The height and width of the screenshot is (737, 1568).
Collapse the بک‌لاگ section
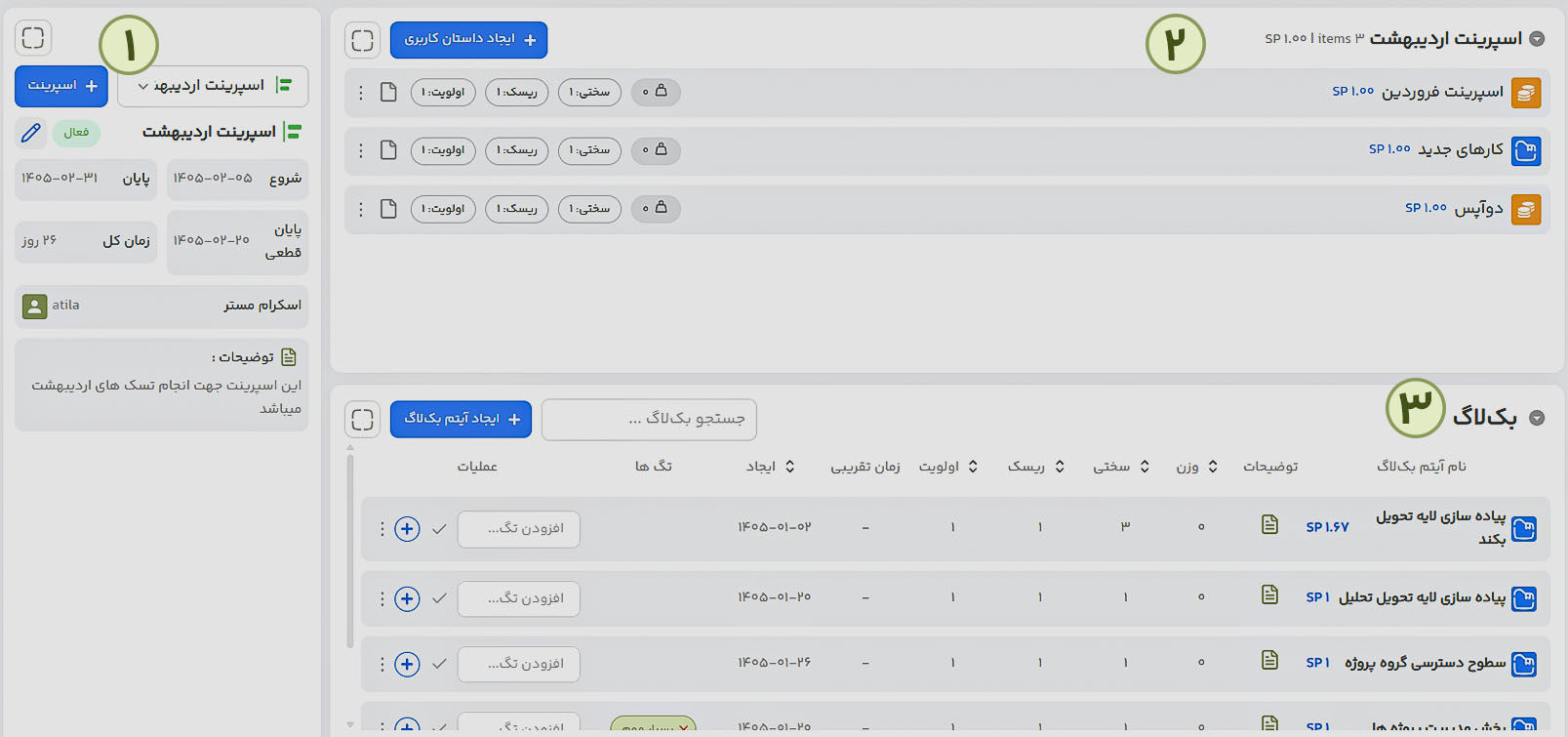point(1537,418)
